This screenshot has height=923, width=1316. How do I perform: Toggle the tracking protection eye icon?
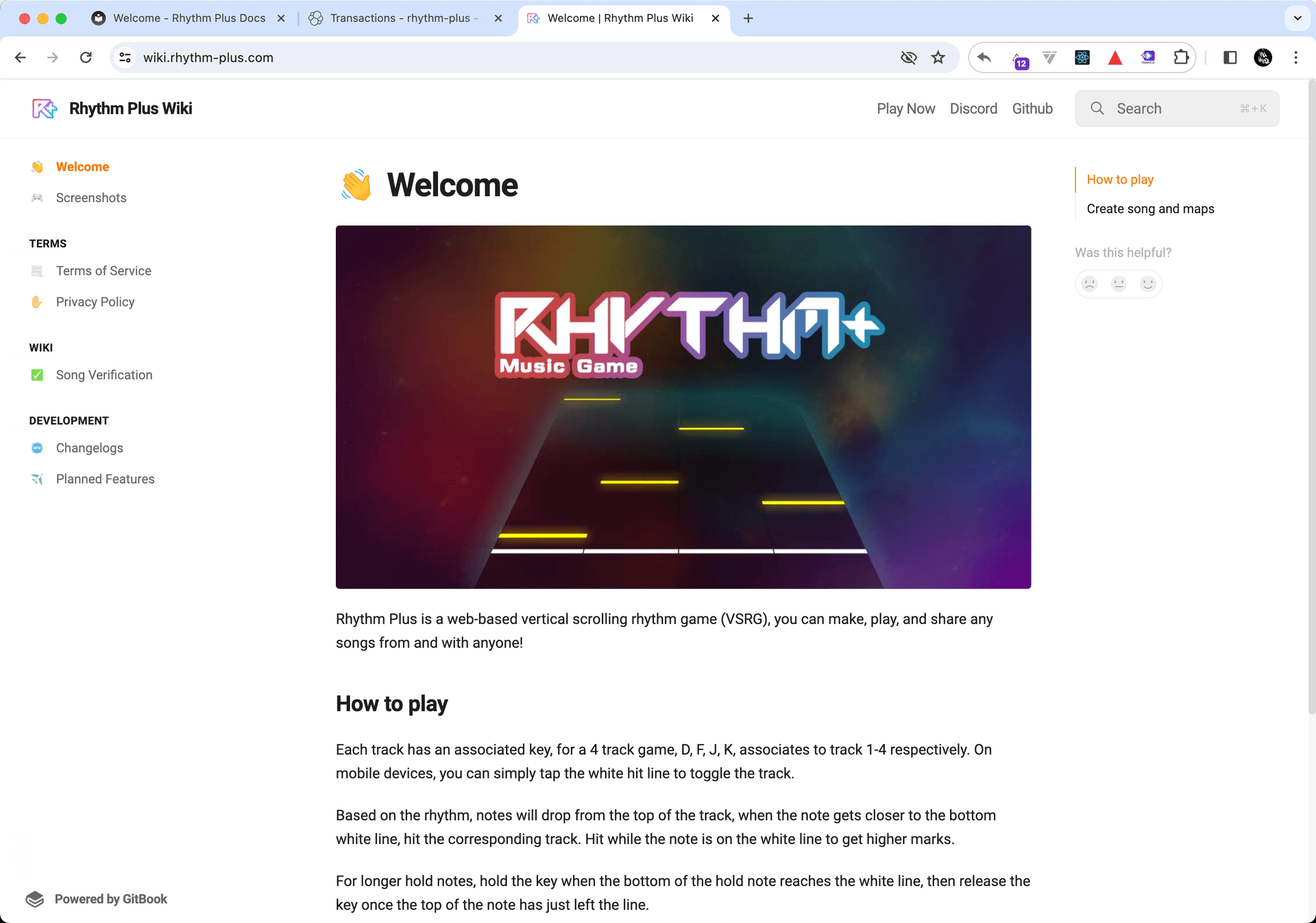pyautogui.click(x=908, y=58)
